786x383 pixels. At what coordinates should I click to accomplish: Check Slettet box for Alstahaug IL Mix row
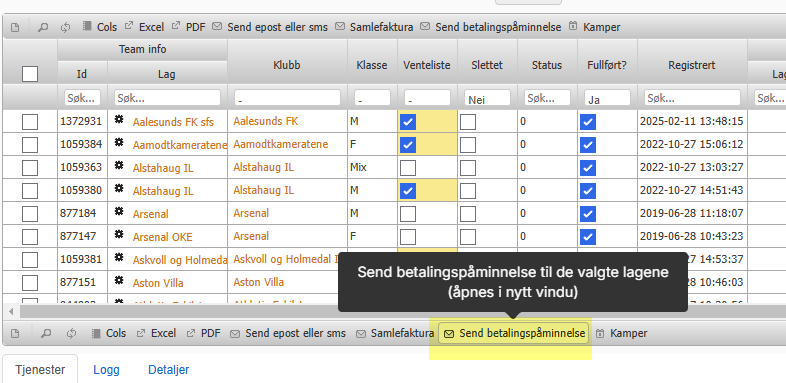pos(468,168)
